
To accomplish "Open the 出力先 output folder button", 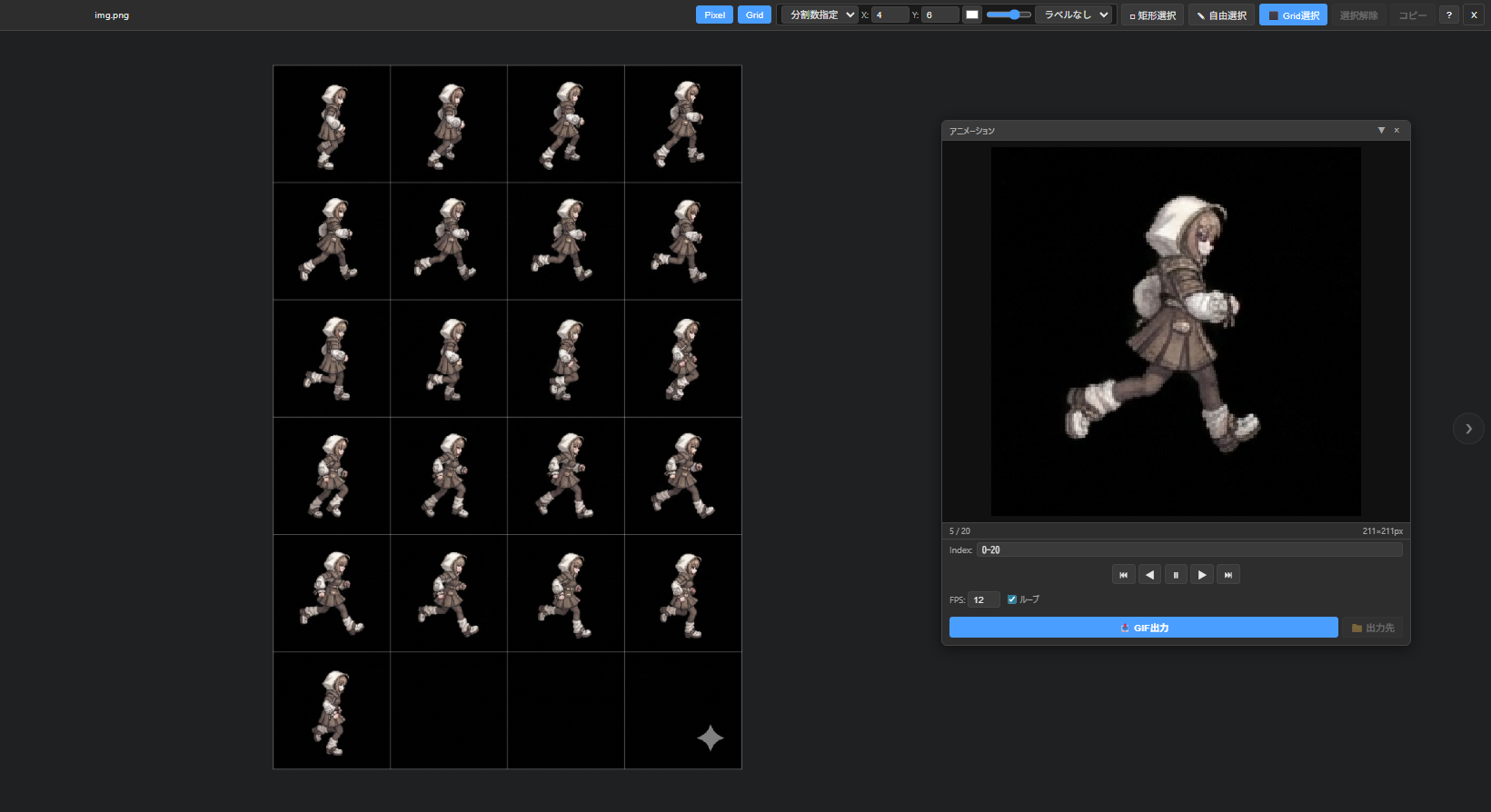I will pos(1373,628).
